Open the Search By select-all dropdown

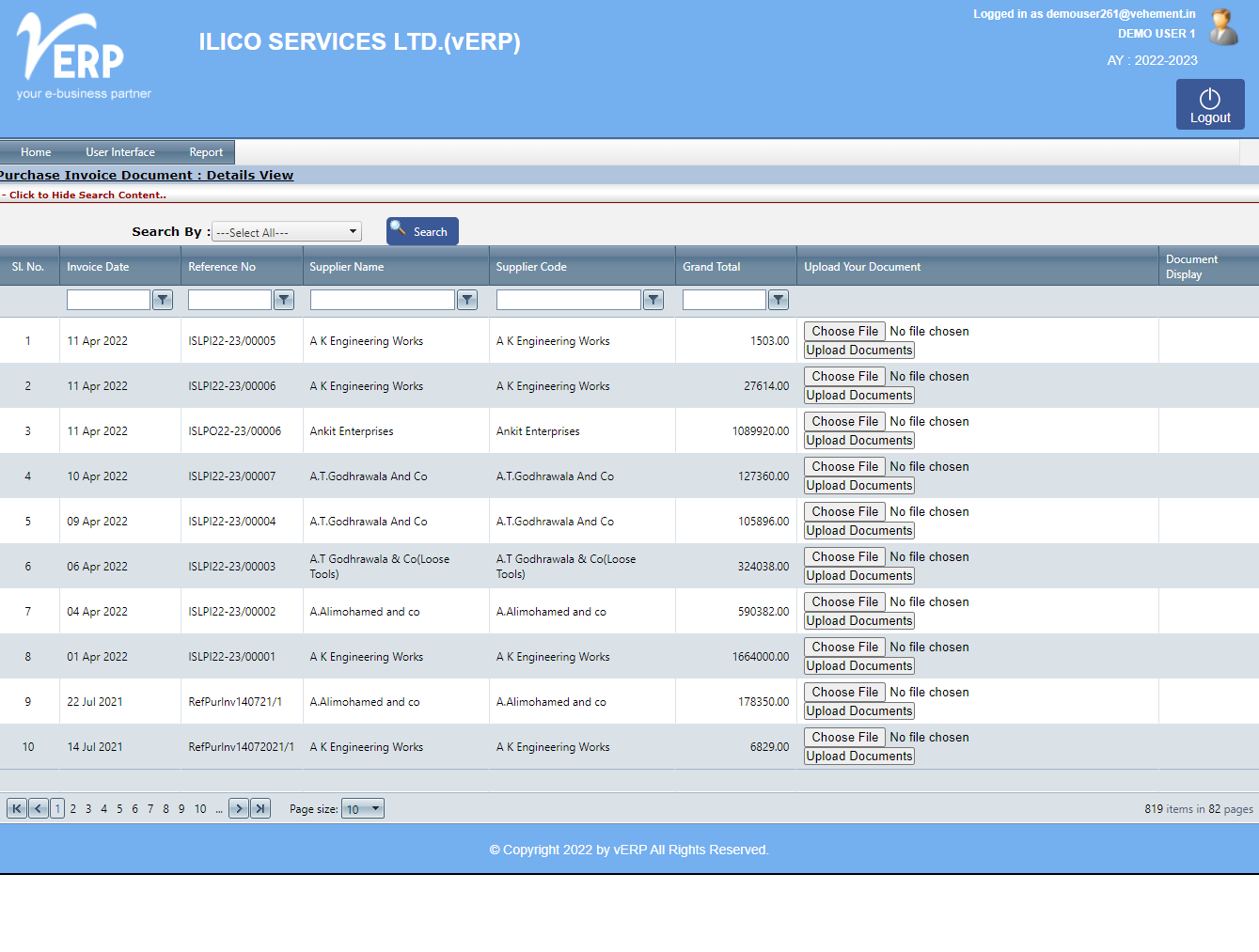pyautogui.click(x=287, y=232)
